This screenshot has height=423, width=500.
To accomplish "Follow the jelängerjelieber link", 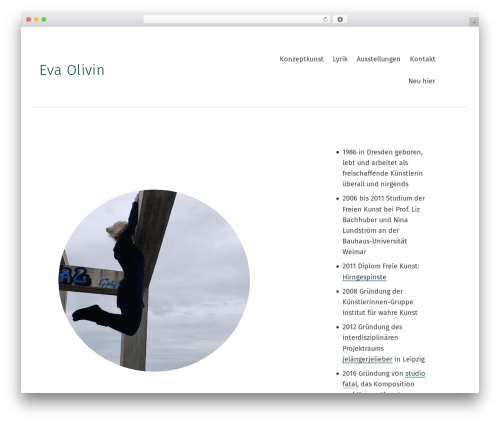I will pos(367,359).
